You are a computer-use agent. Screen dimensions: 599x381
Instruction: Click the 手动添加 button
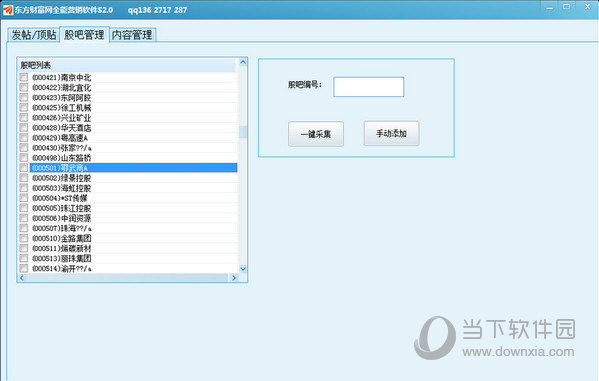tap(391, 133)
